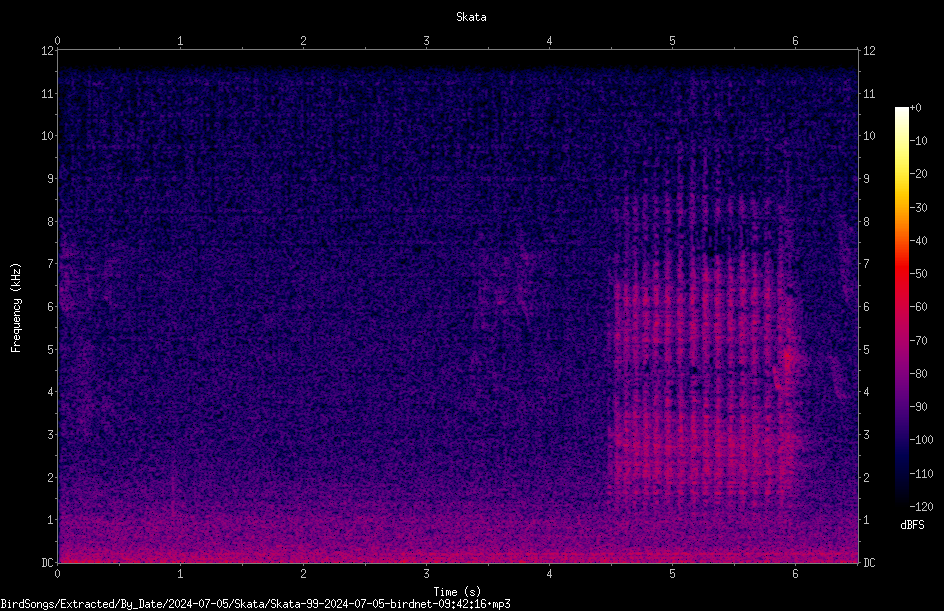Click the '1' tick label on the top time axis
This screenshot has height=611, width=944.
click(180, 41)
